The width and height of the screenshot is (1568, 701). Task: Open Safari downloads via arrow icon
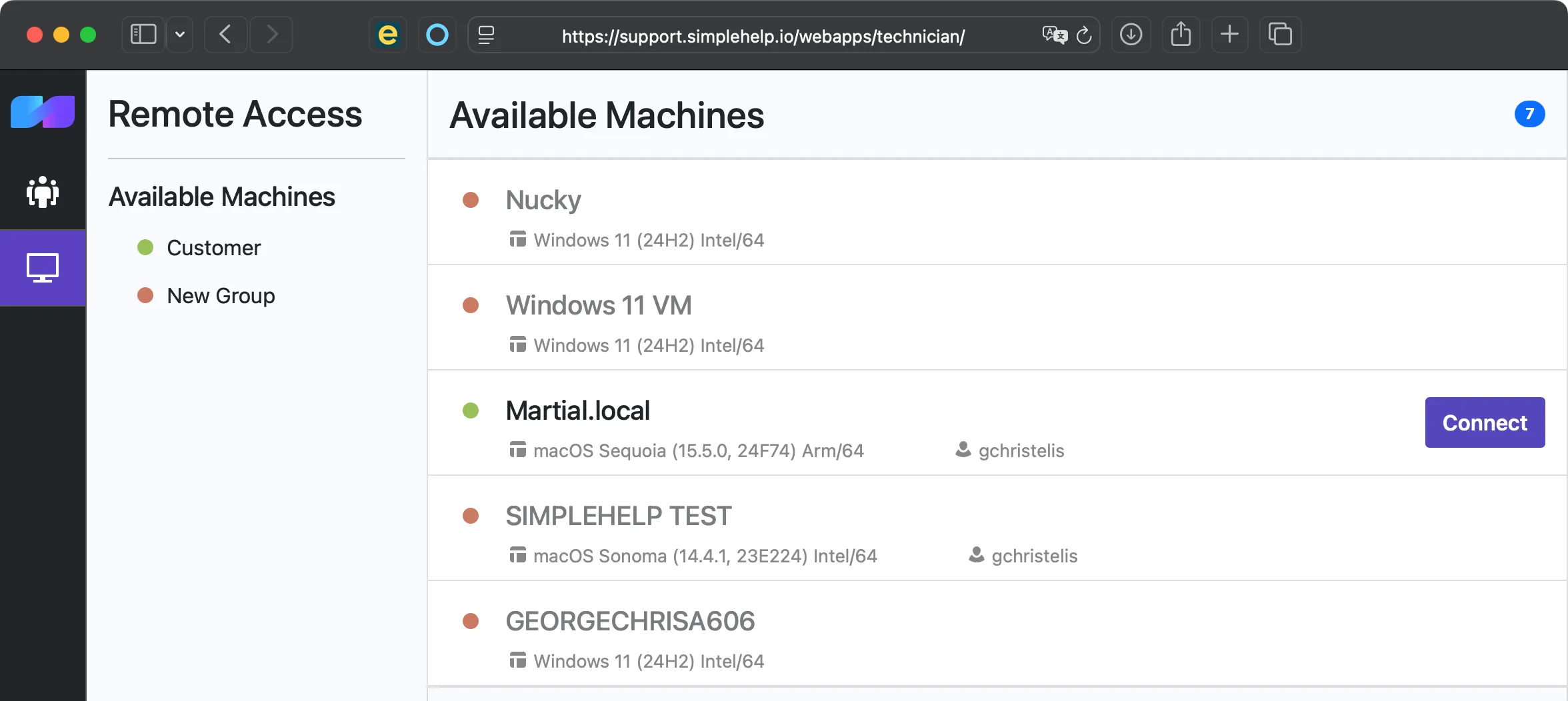click(1131, 34)
